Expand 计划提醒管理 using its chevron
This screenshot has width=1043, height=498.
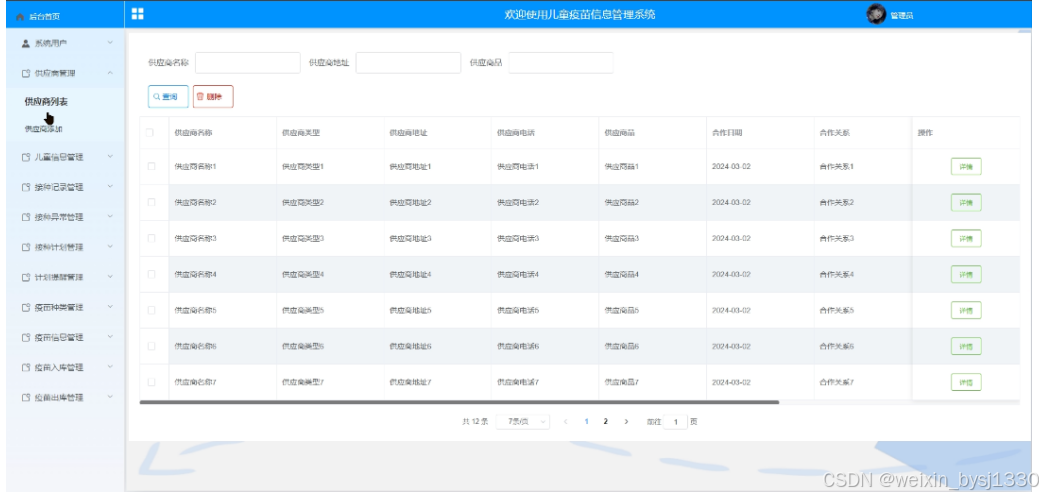tap(110, 277)
